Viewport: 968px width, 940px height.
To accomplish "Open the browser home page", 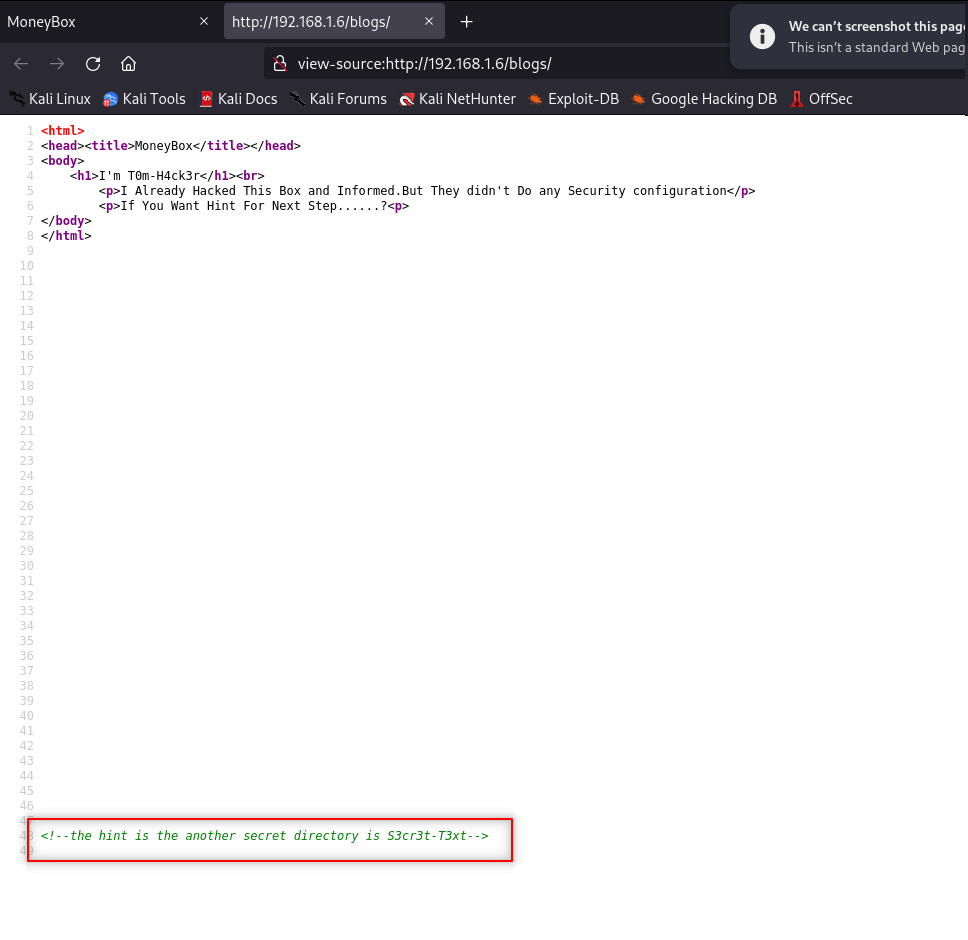I will click(128, 64).
